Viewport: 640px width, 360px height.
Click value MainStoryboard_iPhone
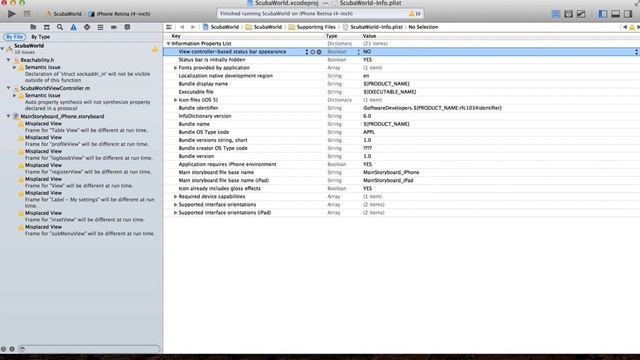tap(391, 172)
